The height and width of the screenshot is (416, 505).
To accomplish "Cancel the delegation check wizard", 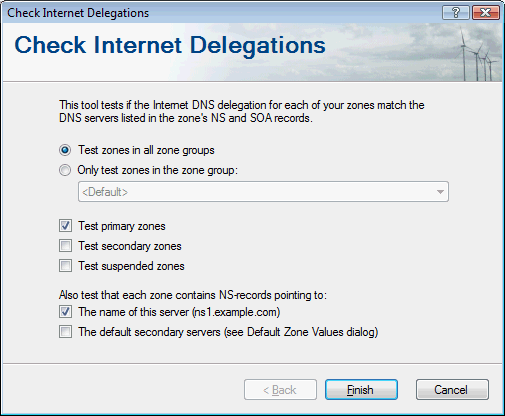I will (452, 389).
